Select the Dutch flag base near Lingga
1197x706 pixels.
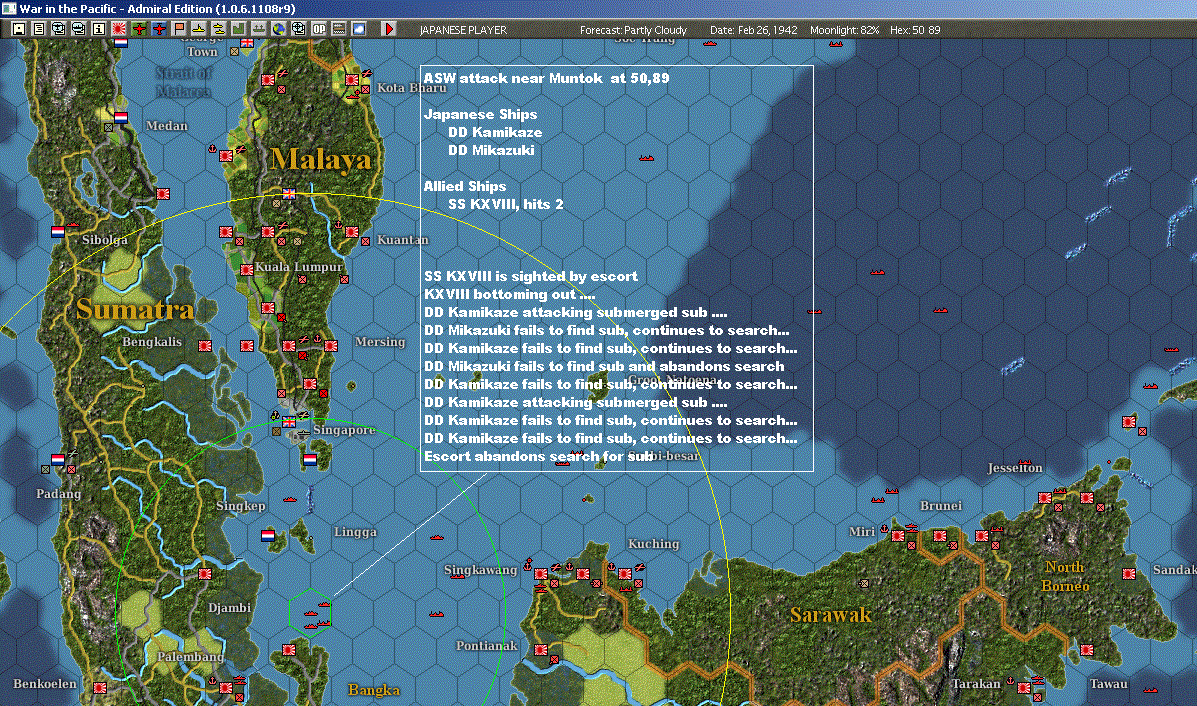tap(267, 536)
